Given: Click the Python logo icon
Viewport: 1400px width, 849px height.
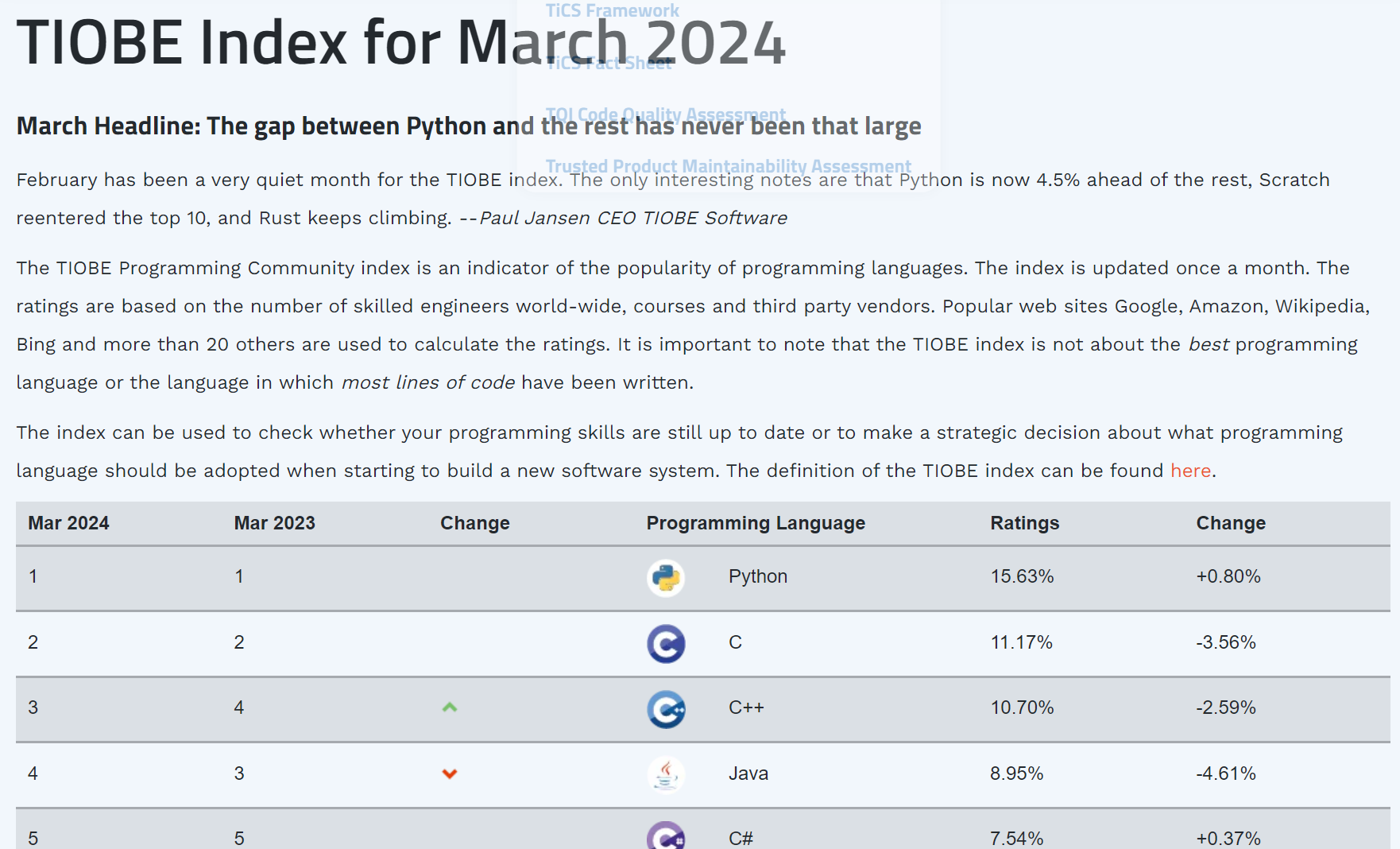Looking at the screenshot, I should pyautogui.click(x=666, y=578).
